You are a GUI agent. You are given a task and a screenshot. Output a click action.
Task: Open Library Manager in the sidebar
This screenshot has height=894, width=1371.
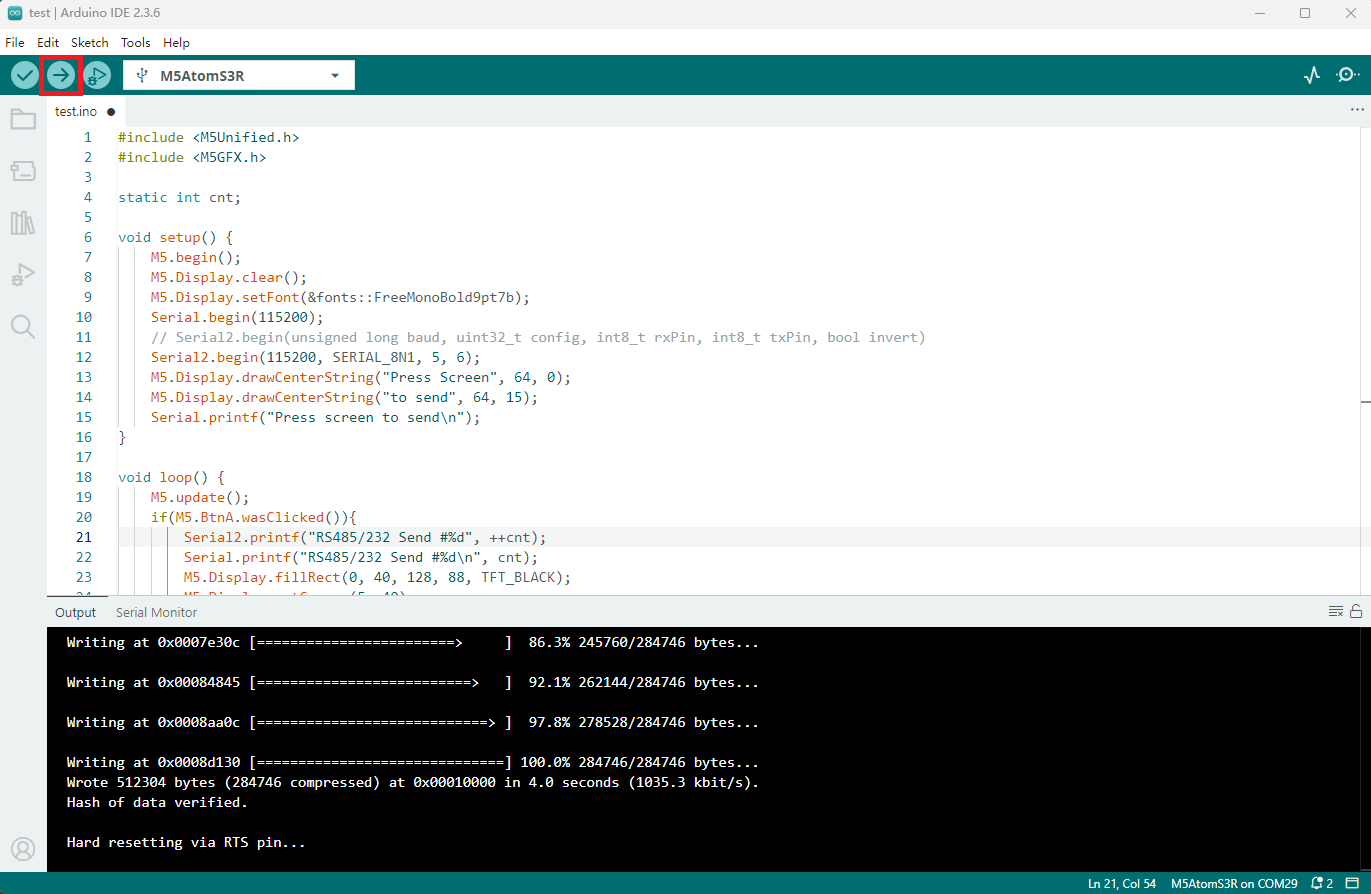pos(23,222)
